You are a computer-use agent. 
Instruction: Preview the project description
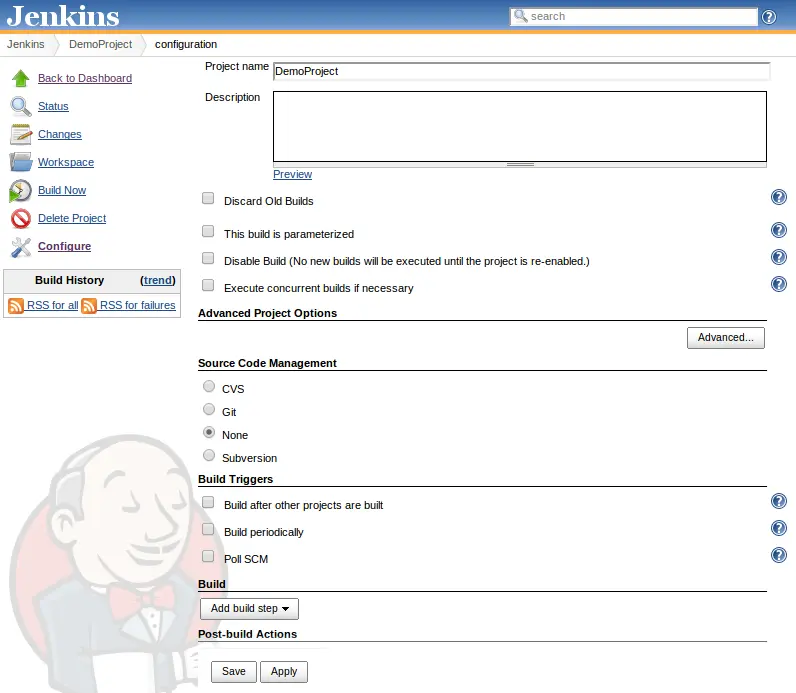tap(292, 174)
